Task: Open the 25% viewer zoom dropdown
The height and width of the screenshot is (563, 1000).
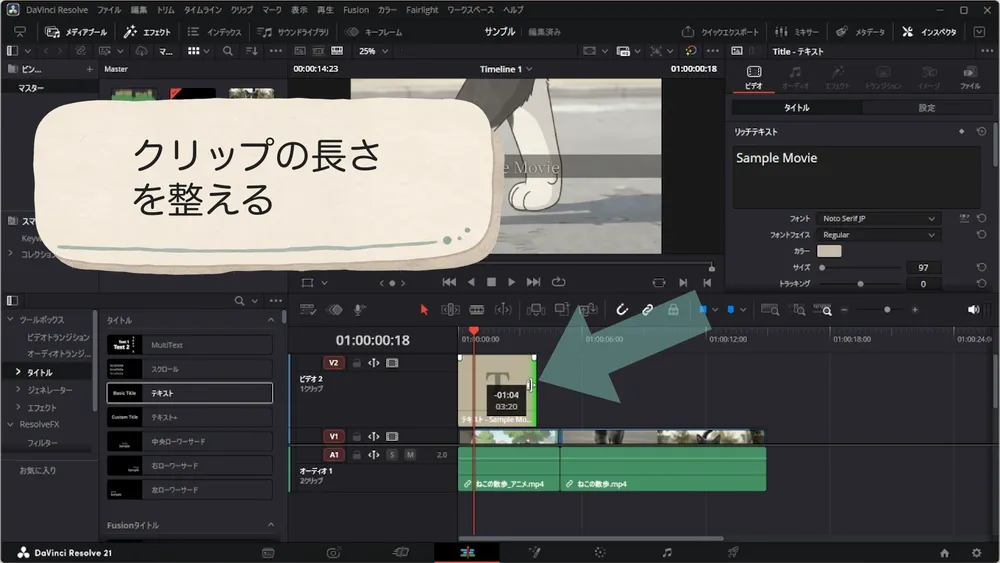Action: pyautogui.click(x=372, y=51)
